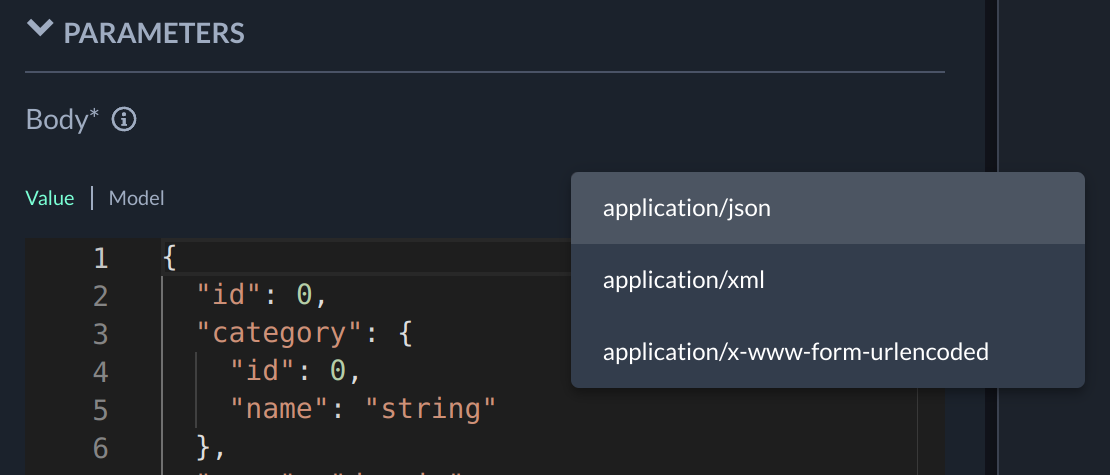Click the info icon beside Body
1110x475 pixels.
click(x=124, y=120)
